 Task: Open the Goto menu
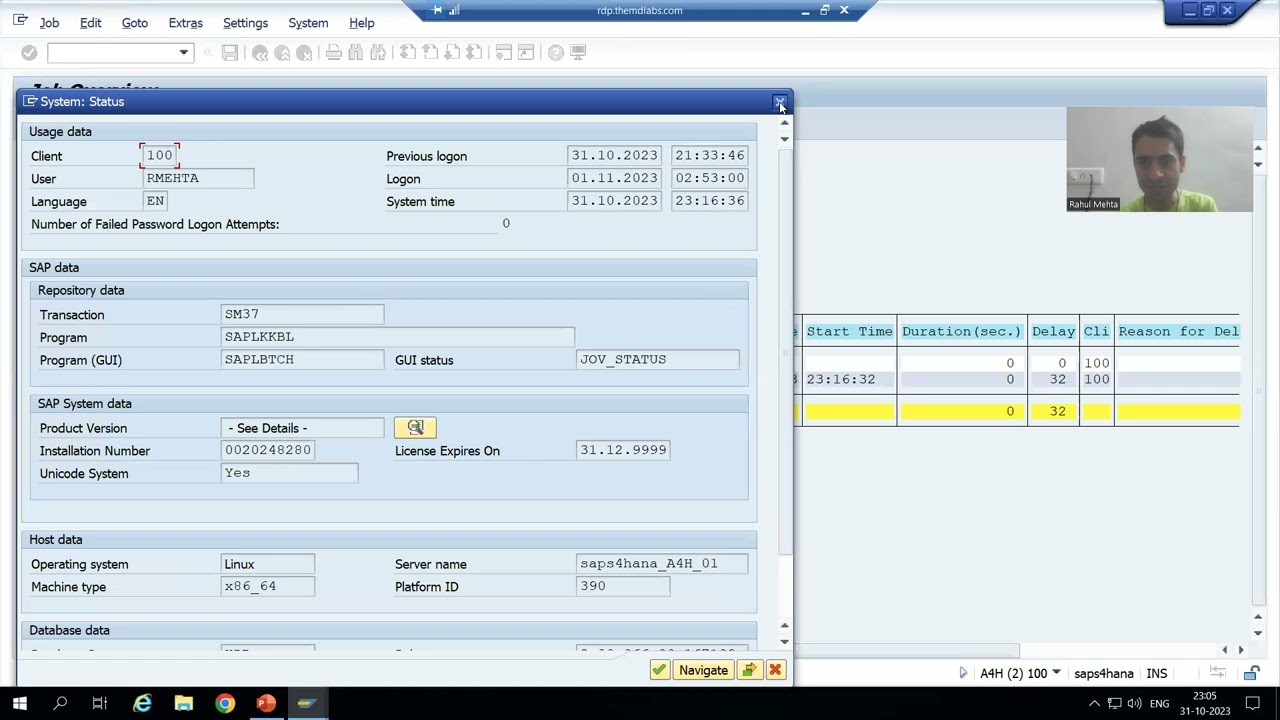tap(135, 23)
